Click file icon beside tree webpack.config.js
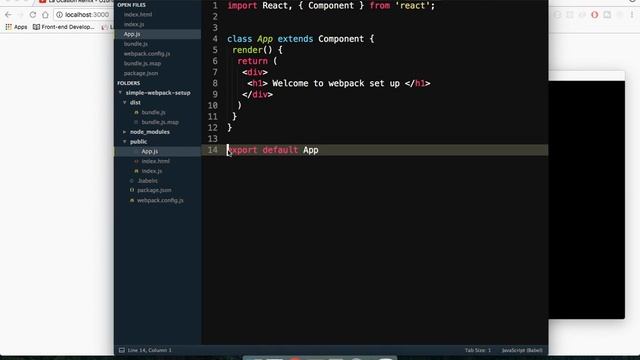Screen dimensions: 640x360 pyautogui.click(x=132, y=200)
